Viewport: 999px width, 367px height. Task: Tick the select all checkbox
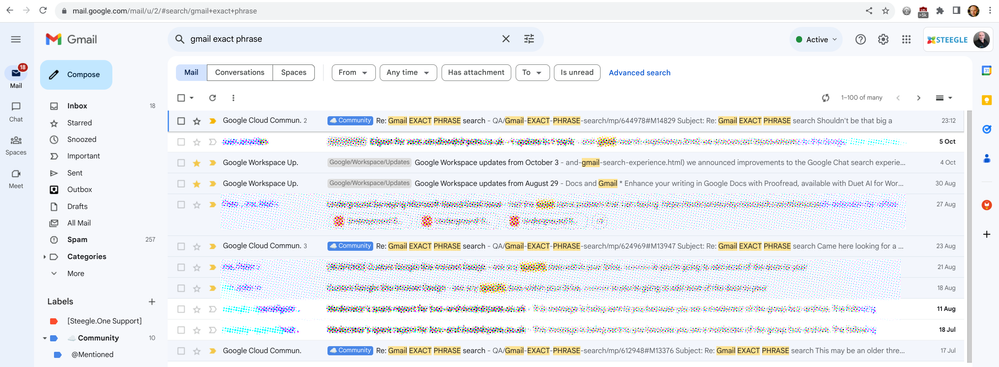coord(181,98)
